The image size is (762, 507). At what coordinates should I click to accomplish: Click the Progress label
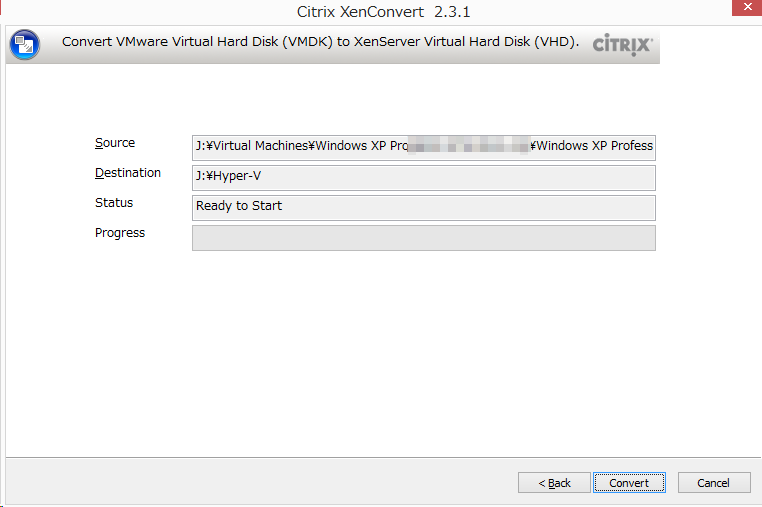click(x=120, y=233)
